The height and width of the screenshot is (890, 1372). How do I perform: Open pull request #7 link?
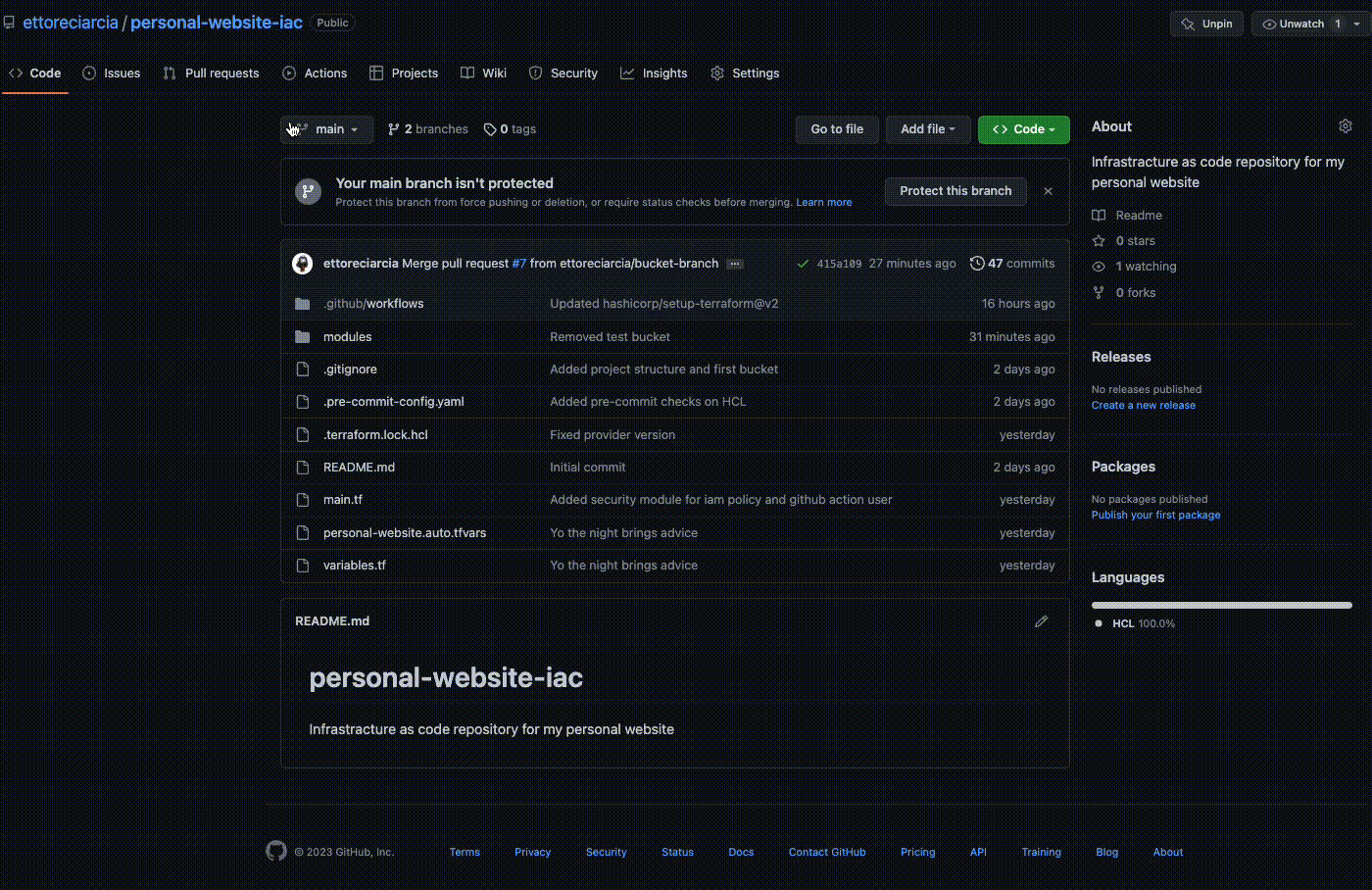pos(519,264)
